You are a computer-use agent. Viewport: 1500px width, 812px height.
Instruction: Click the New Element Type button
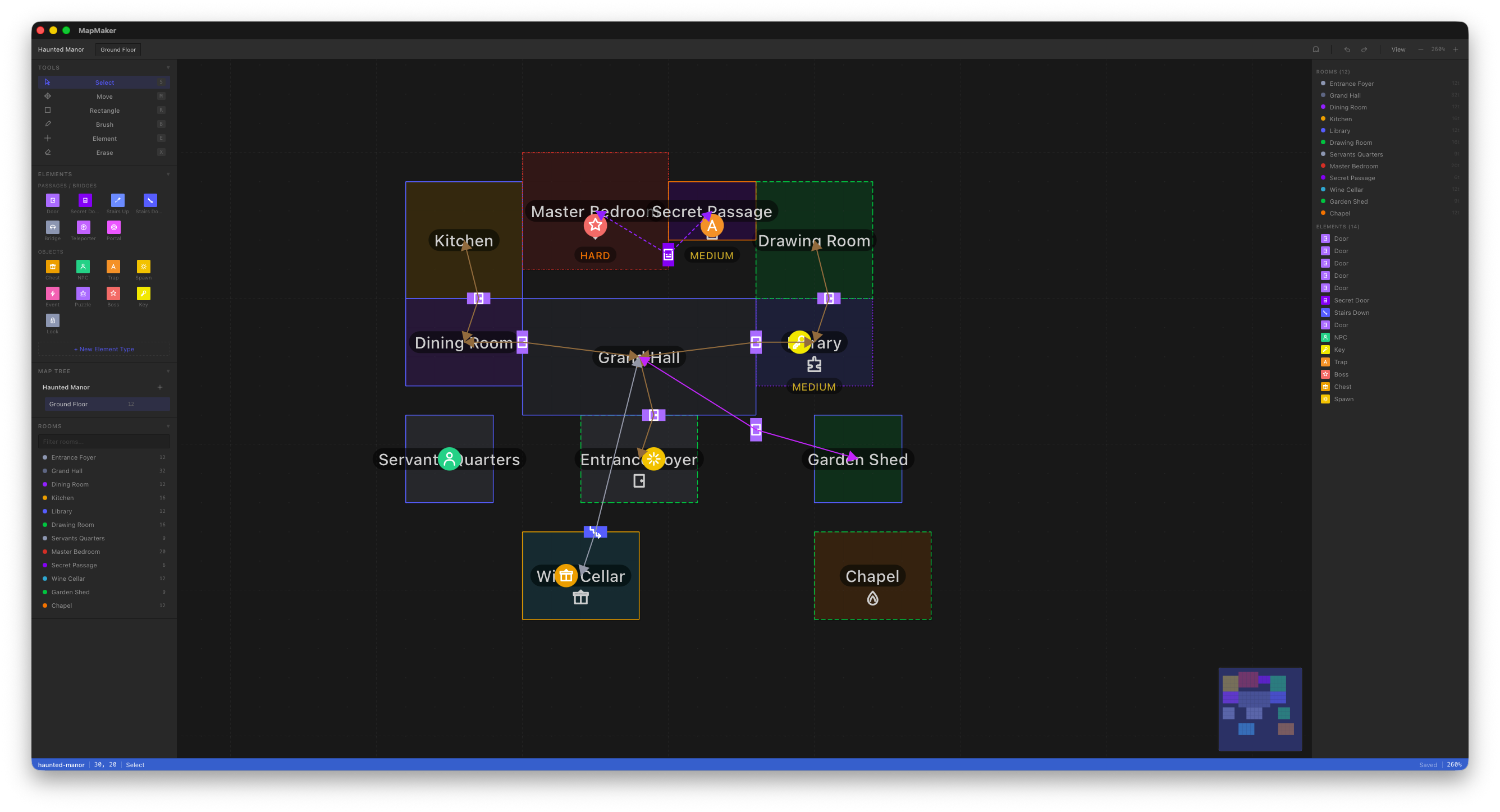[104, 349]
